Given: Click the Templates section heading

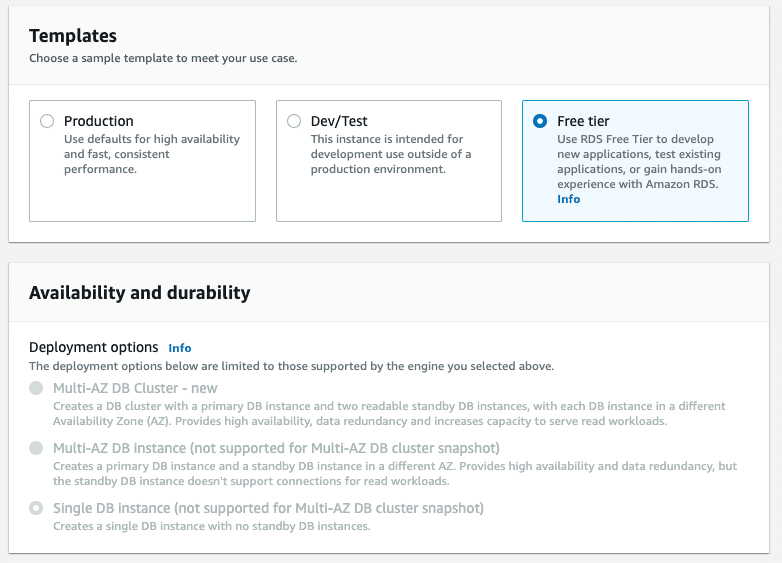Looking at the screenshot, I should coord(73,36).
